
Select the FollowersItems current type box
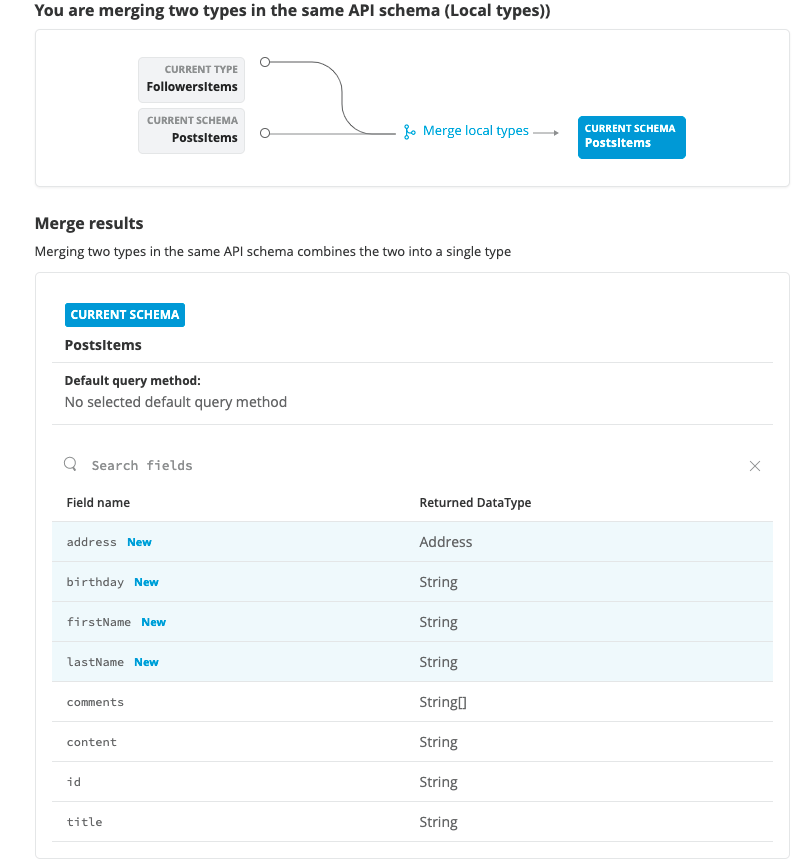pos(192,80)
